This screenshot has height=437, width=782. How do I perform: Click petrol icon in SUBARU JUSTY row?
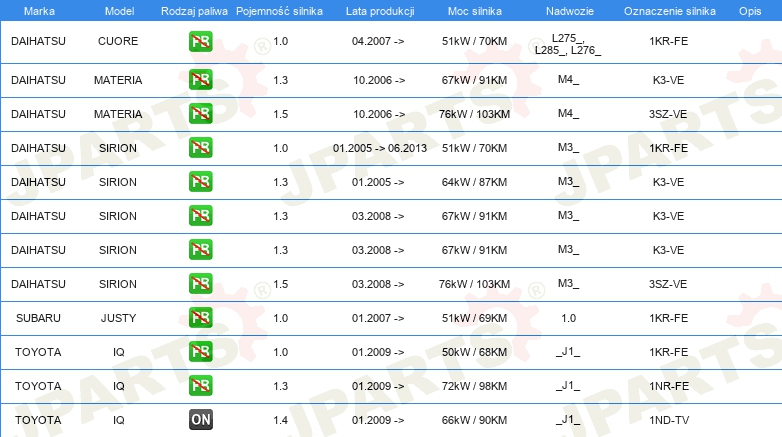pyautogui.click(x=200, y=317)
